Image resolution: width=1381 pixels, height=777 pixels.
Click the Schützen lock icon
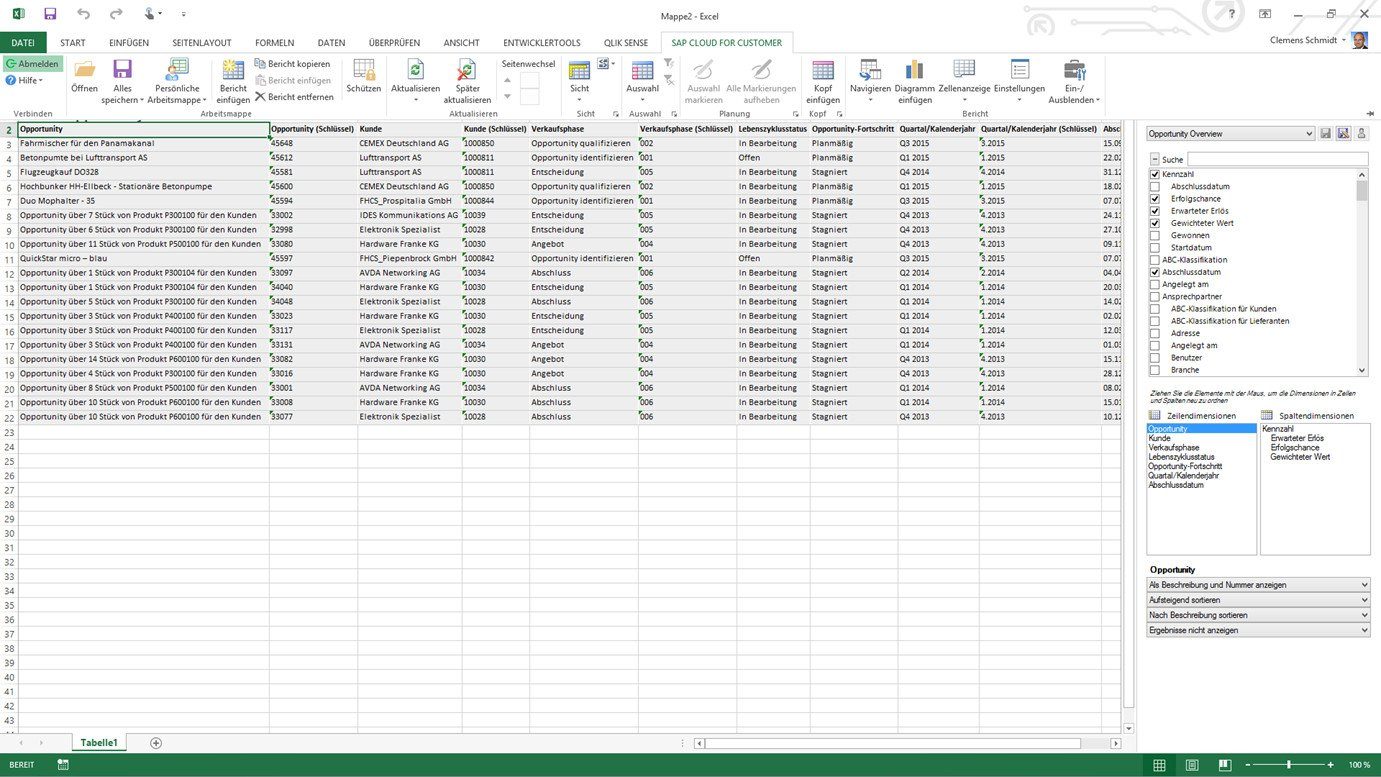tap(363, 70)
